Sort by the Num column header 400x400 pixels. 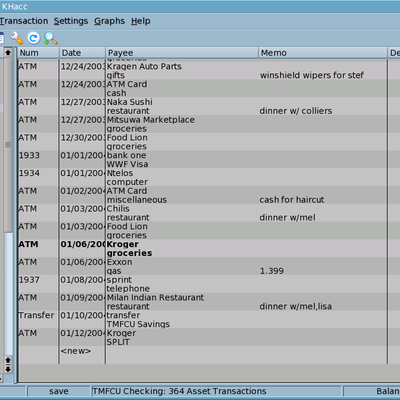coord(38,53)
